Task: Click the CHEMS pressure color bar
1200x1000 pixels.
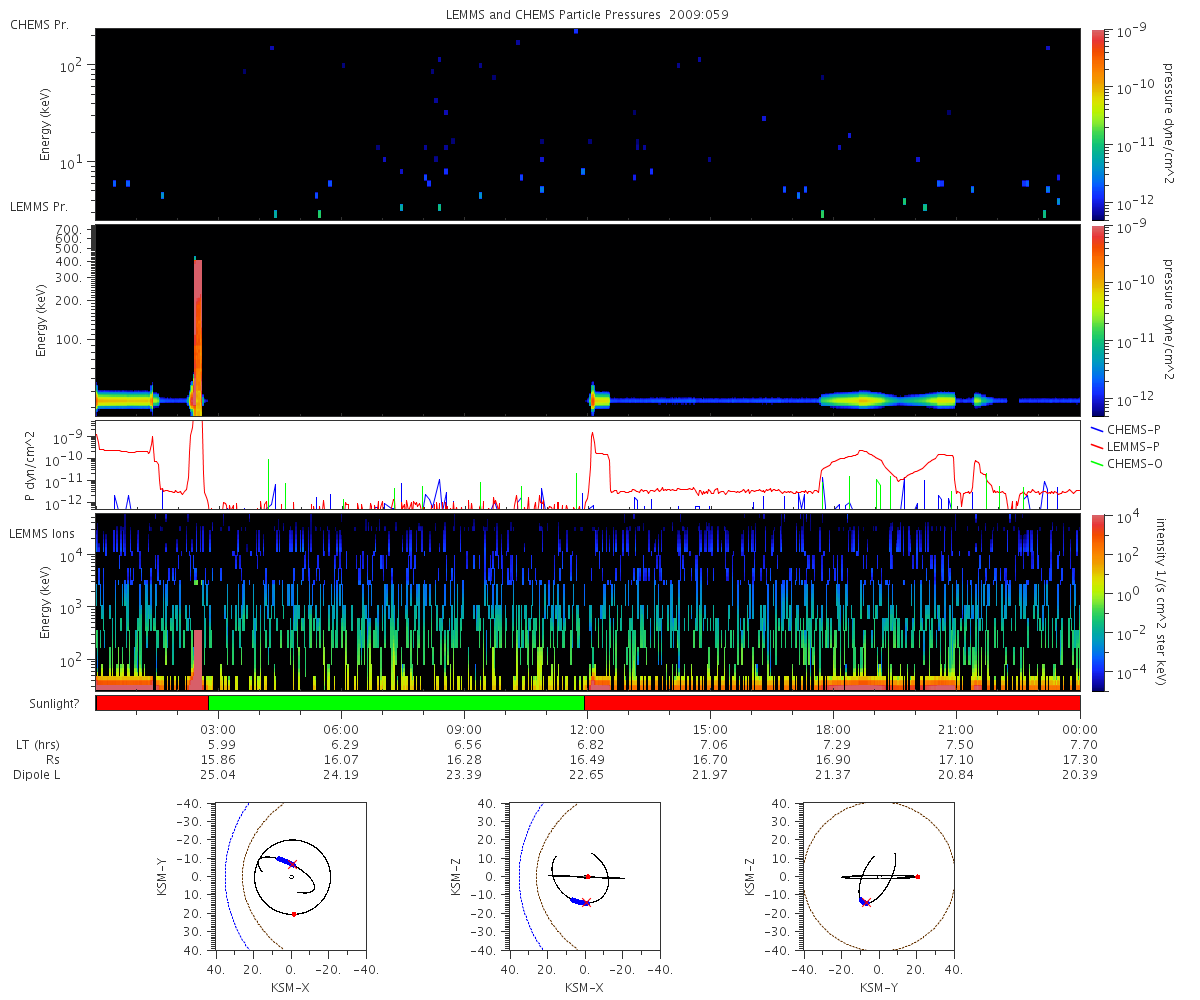Action: 1097,123
